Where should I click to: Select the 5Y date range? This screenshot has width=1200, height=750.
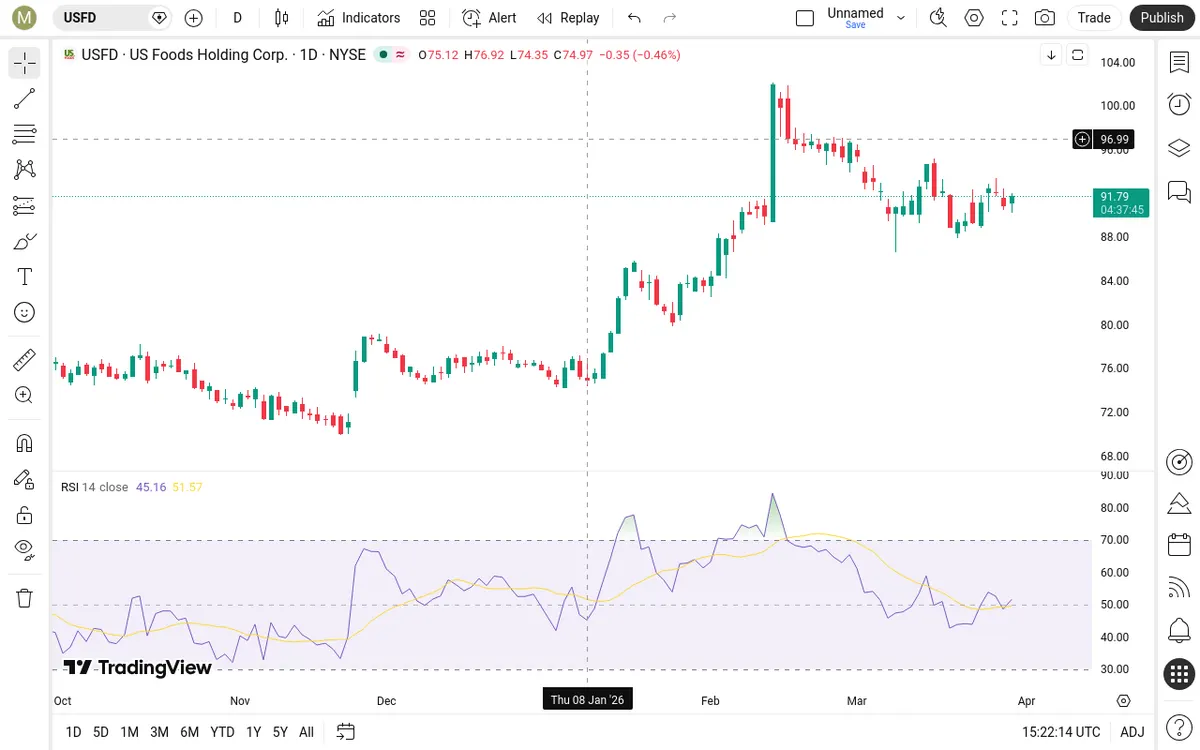coord(280,732)
